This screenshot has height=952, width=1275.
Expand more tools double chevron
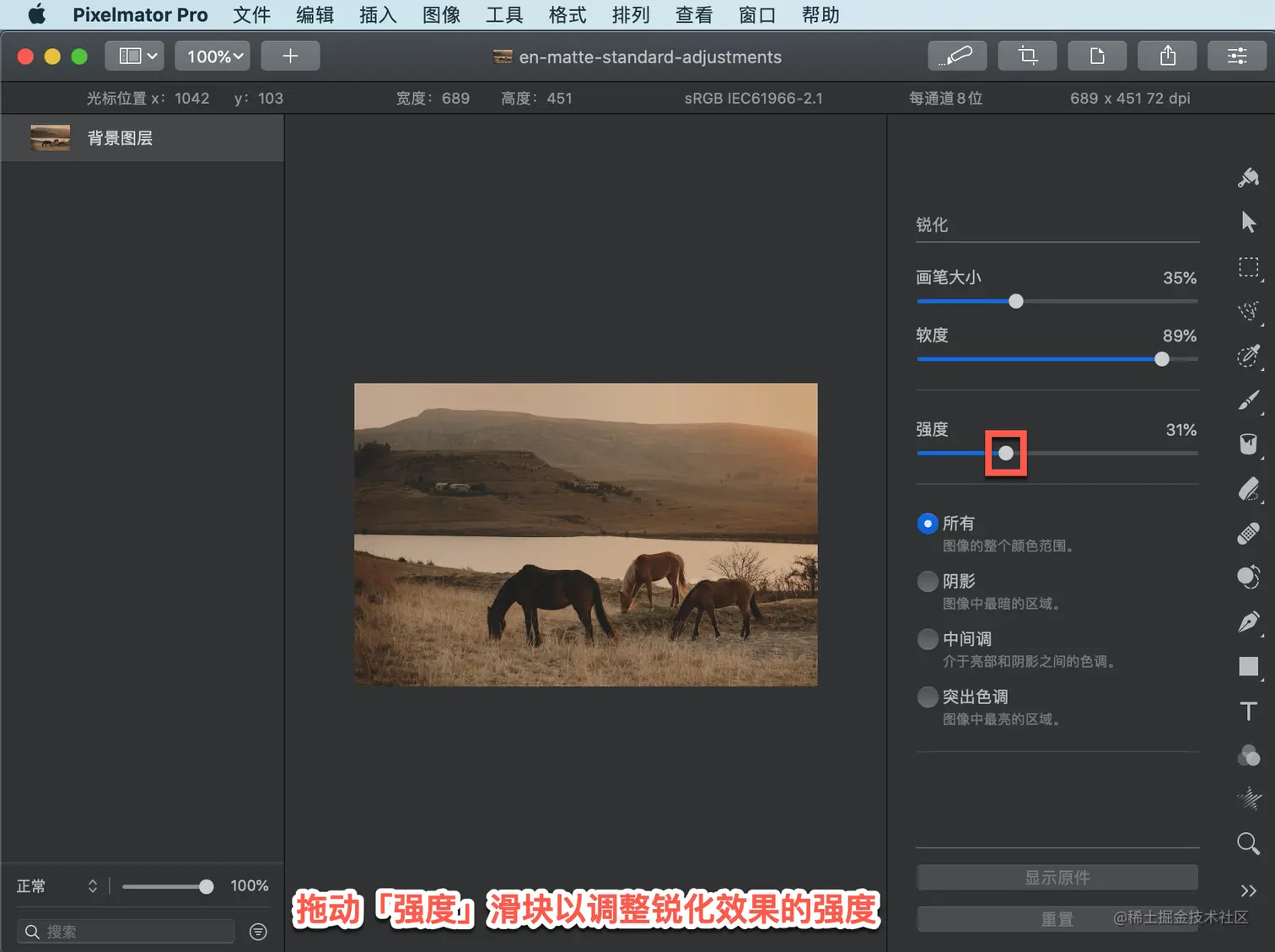click(1249, 890)
